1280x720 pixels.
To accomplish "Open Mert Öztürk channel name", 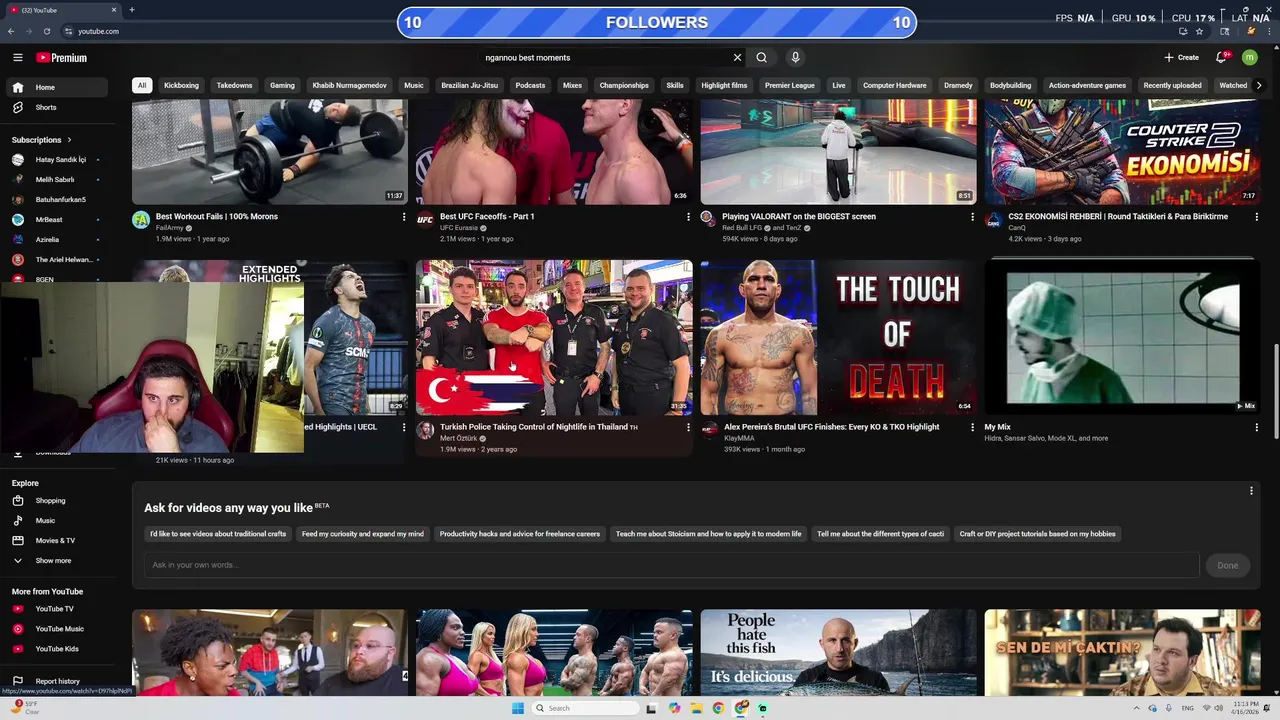I will pyautogui.click(x=458, y=439).
